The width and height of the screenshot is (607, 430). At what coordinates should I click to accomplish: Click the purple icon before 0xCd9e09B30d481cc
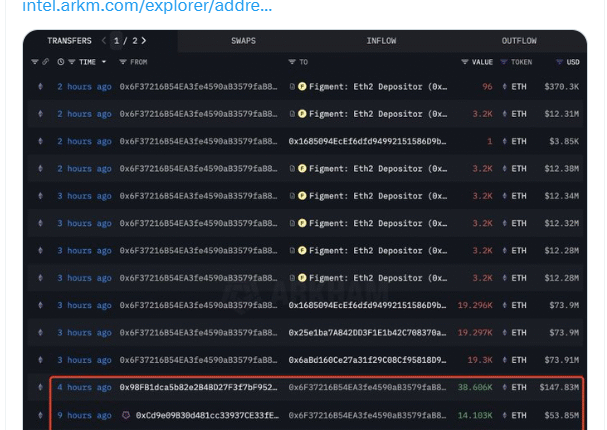click(x=126, y=414)
